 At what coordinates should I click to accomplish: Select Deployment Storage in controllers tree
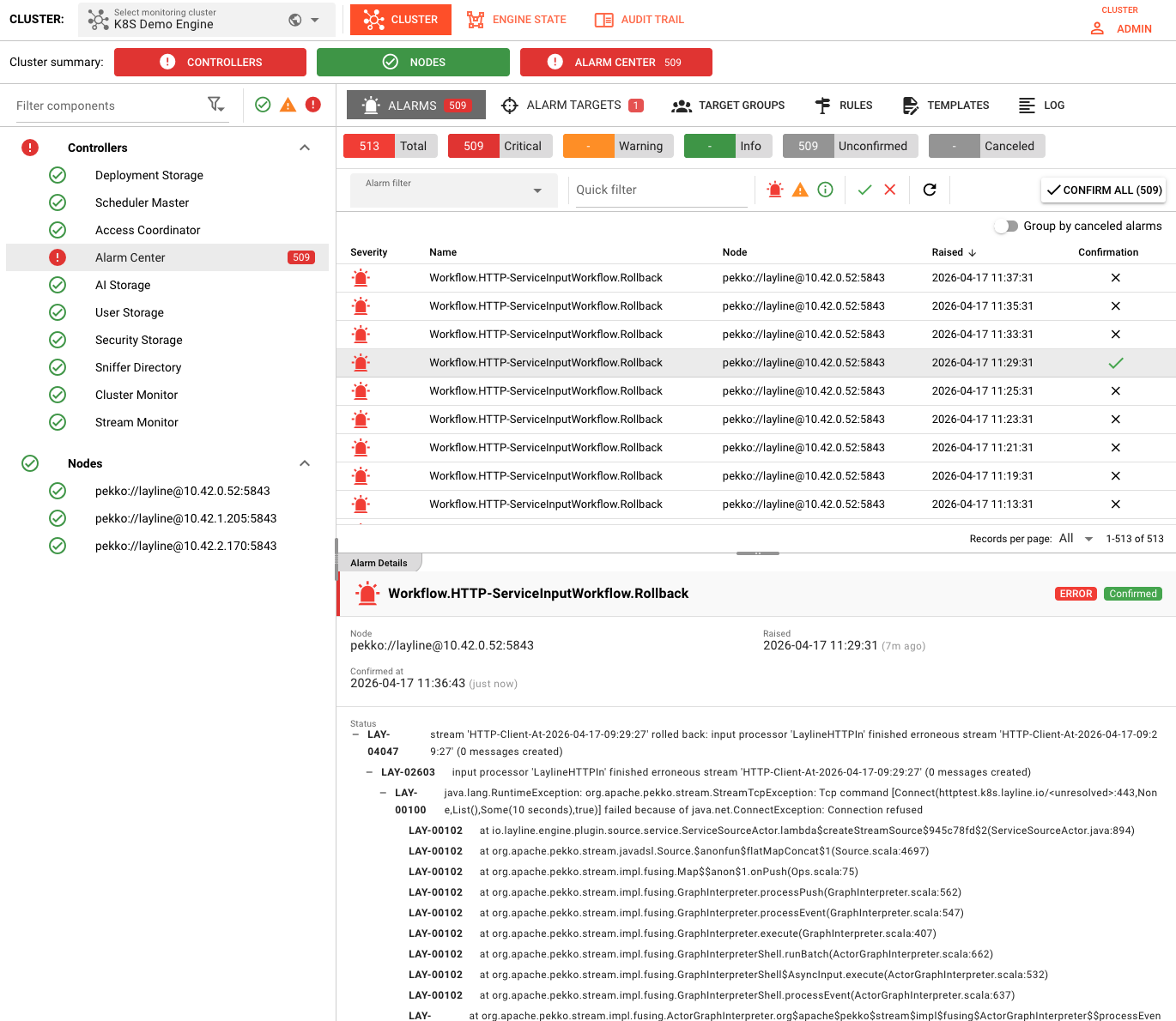tap(149, 175)
